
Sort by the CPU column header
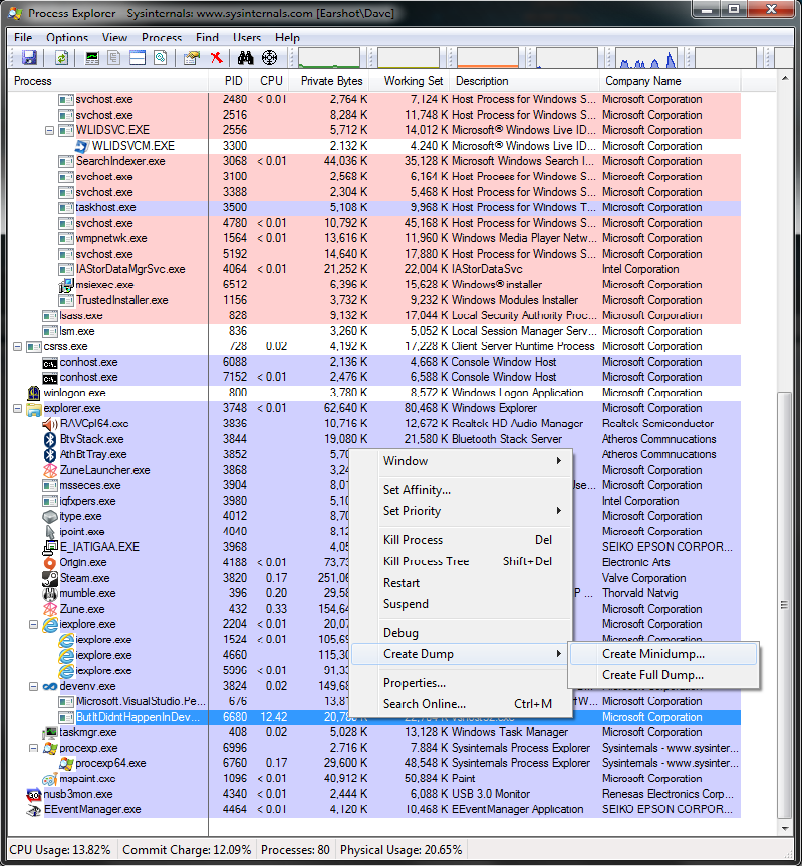pos(268,81)
